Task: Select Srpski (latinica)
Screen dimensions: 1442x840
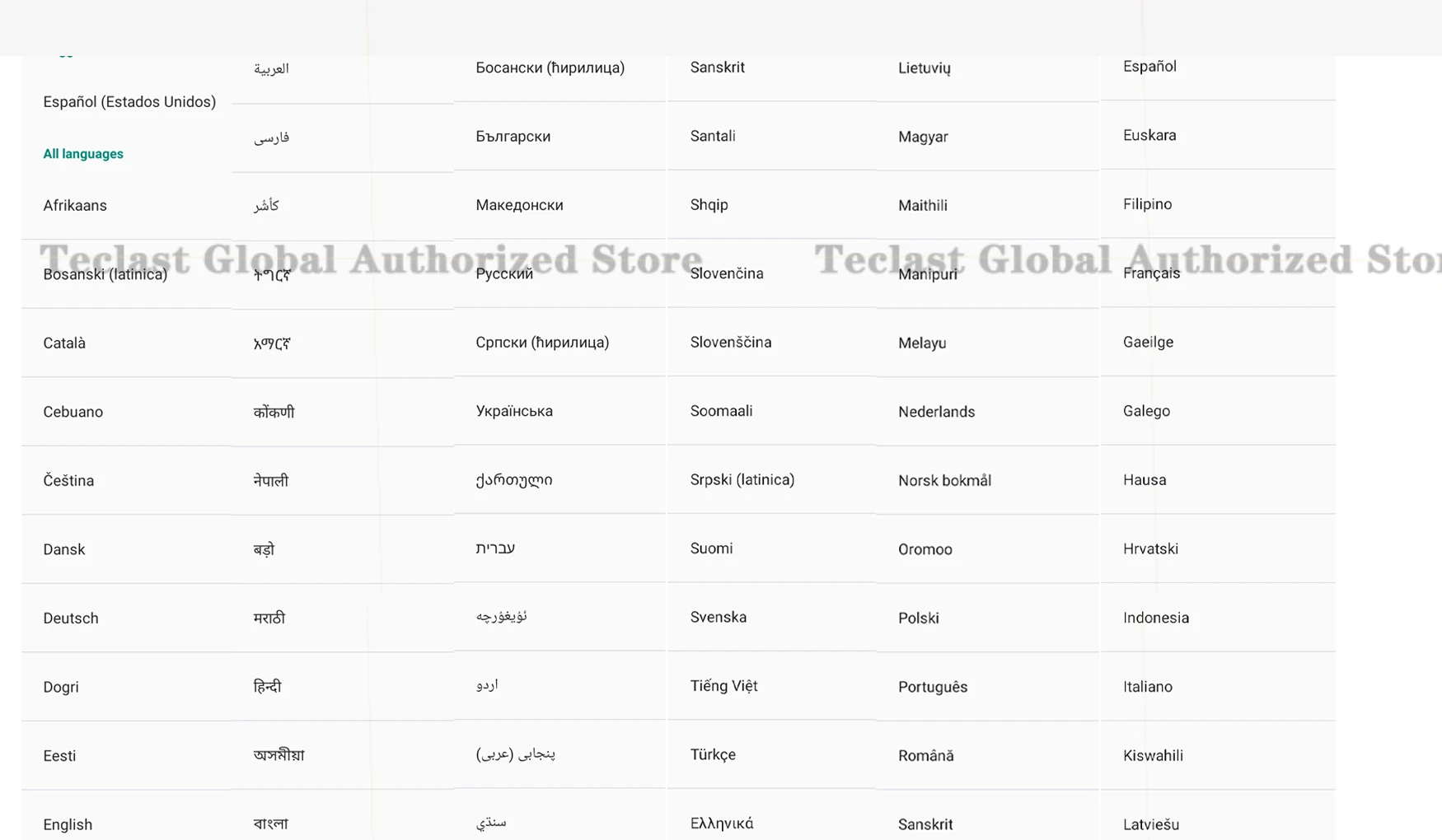Action: point(742,480)
